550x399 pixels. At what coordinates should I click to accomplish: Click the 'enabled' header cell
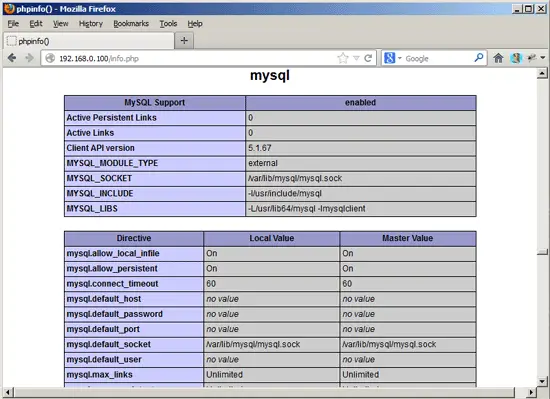coord(361,103)
